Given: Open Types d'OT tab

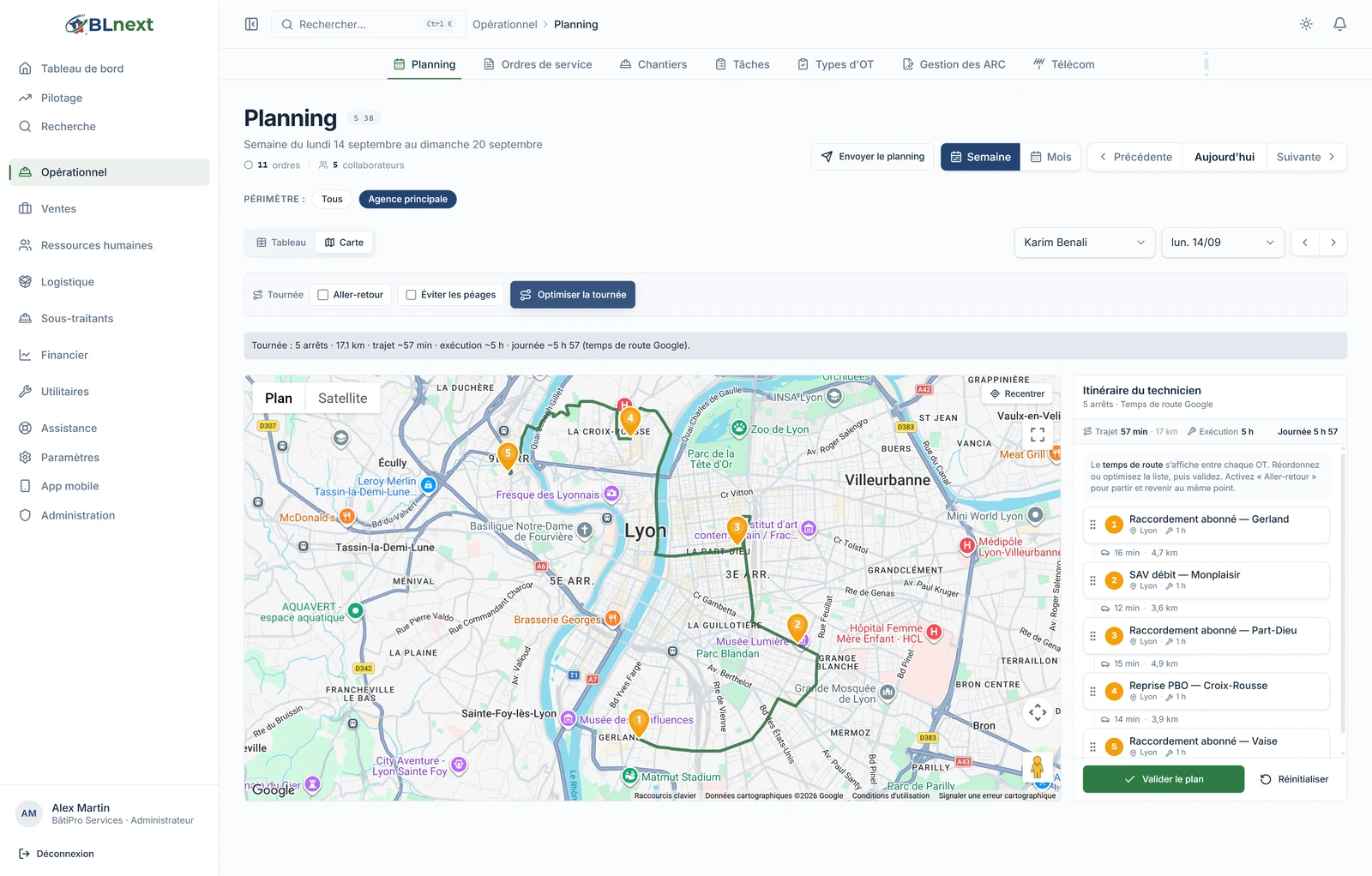Looking at the screenshot, I should (836, 64).
